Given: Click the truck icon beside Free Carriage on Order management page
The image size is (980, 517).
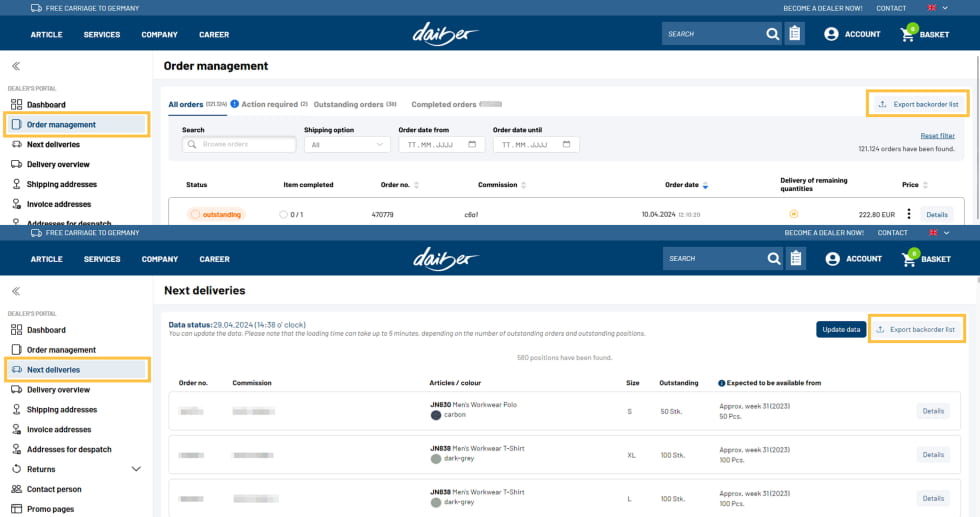Looking at the screenshot, I should point(36,8).
